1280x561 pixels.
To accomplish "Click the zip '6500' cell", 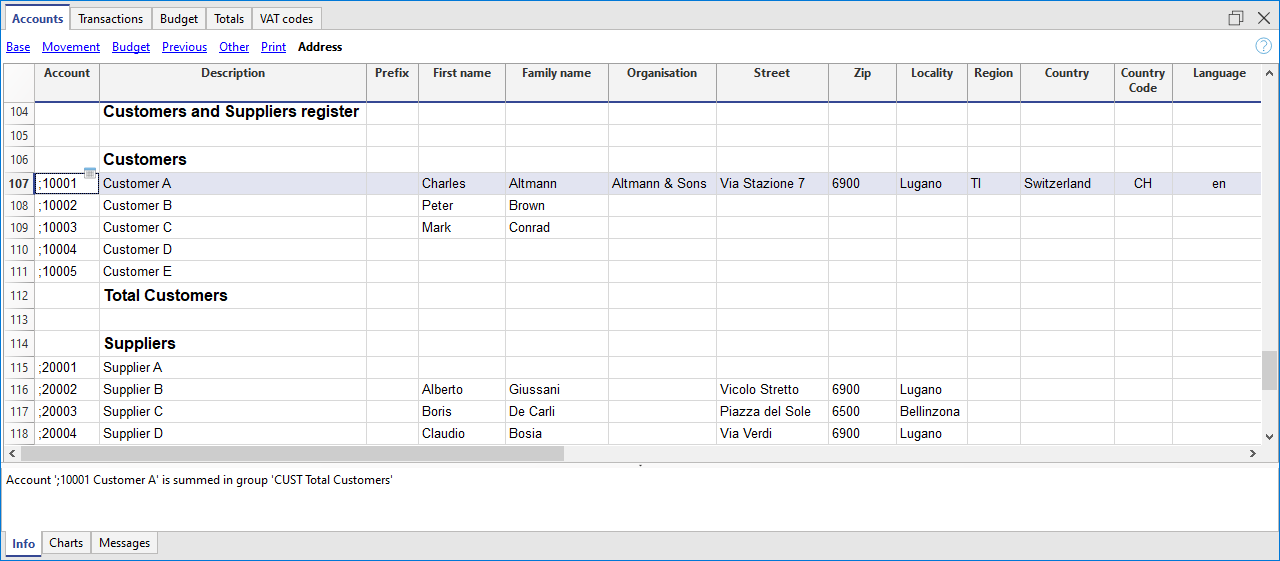I will point(862,411).
